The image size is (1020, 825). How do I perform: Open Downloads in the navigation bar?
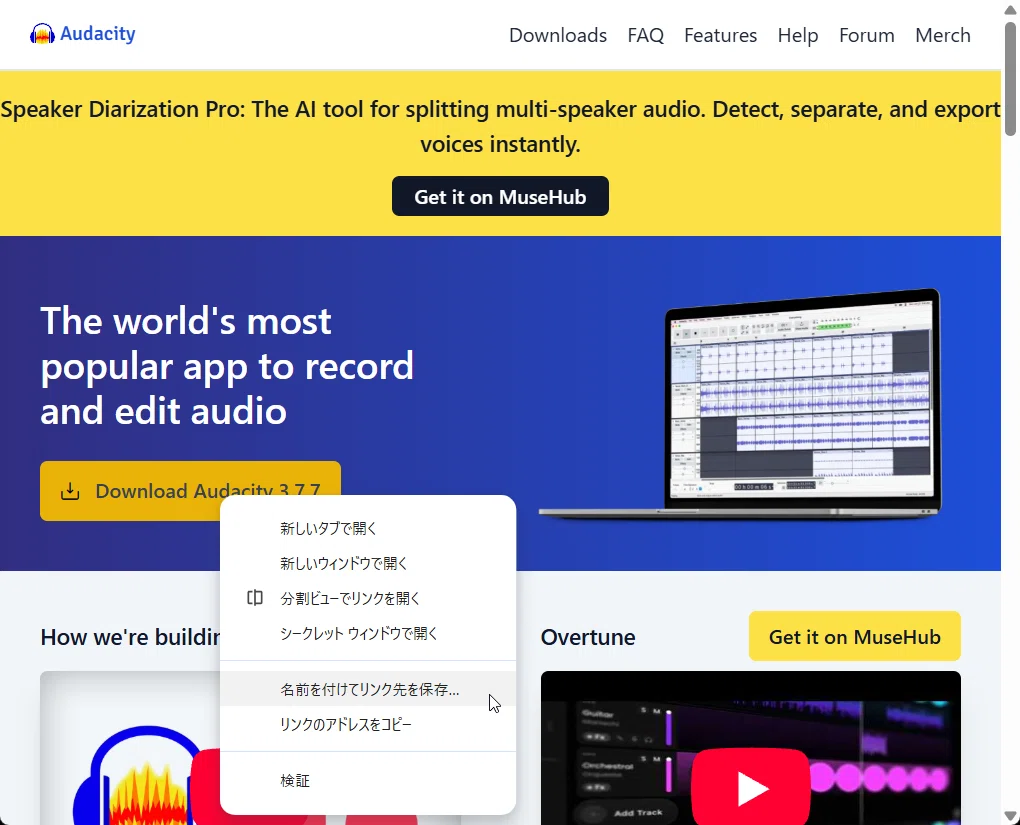557,35
